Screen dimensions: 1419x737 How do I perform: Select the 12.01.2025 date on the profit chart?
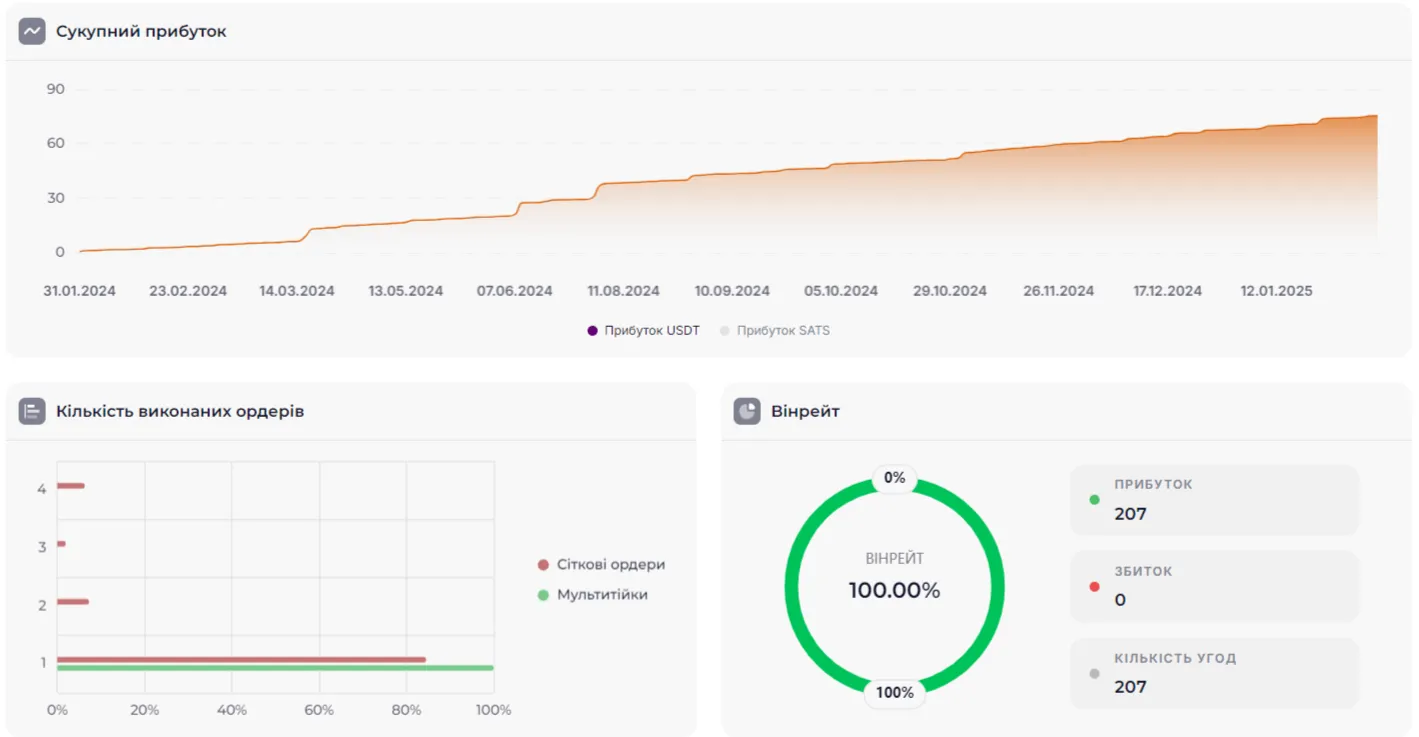coord(1276,291)
